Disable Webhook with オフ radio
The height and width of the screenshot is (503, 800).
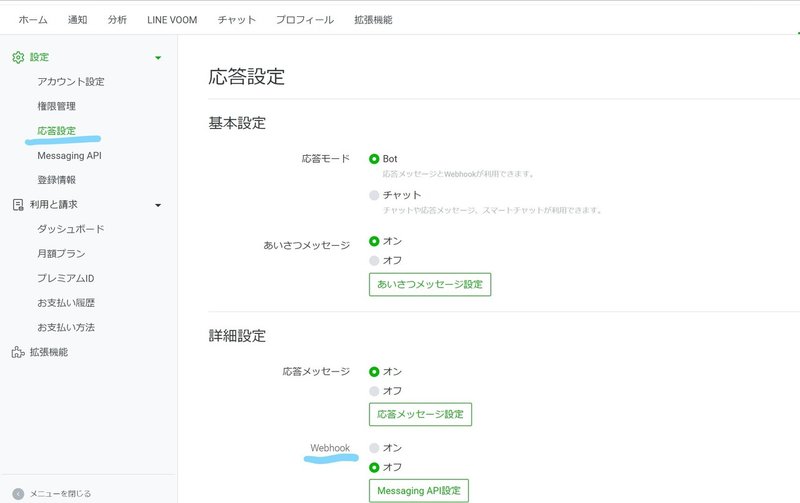click(374, 467)
